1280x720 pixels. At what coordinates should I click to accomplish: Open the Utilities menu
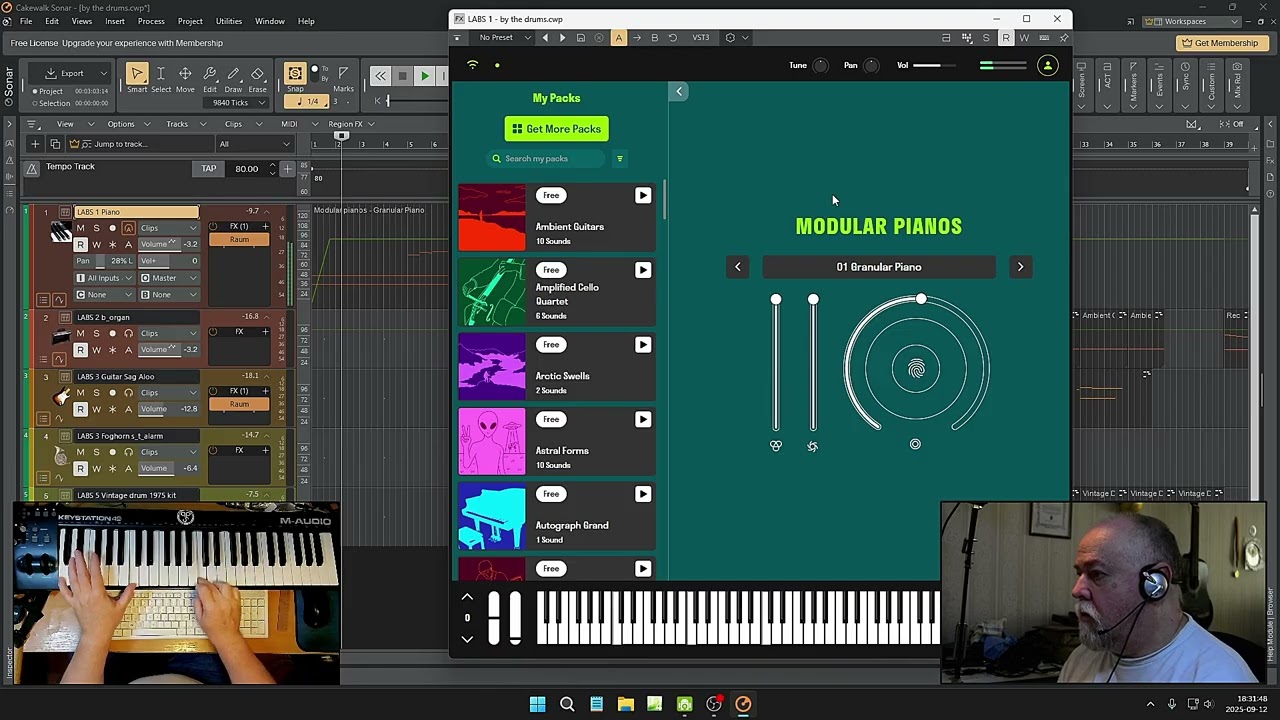point(229,21)
